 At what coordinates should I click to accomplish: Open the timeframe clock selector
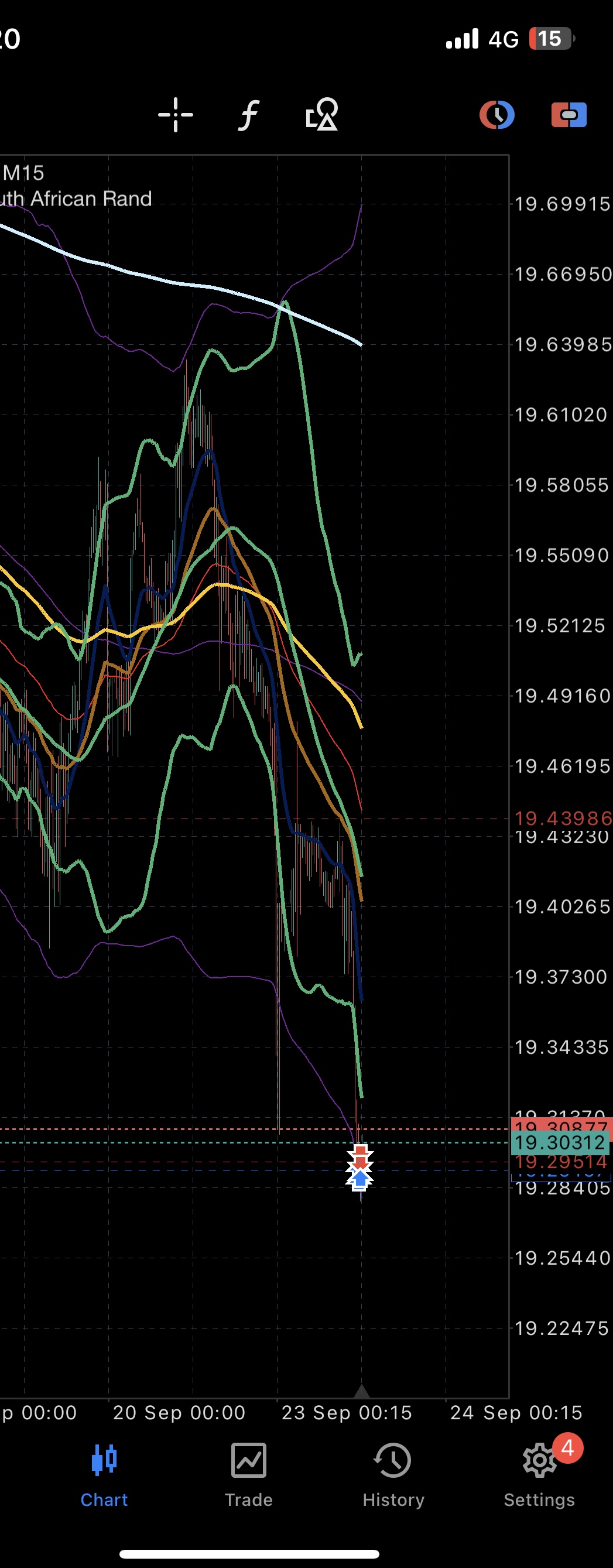coord(496,114)
